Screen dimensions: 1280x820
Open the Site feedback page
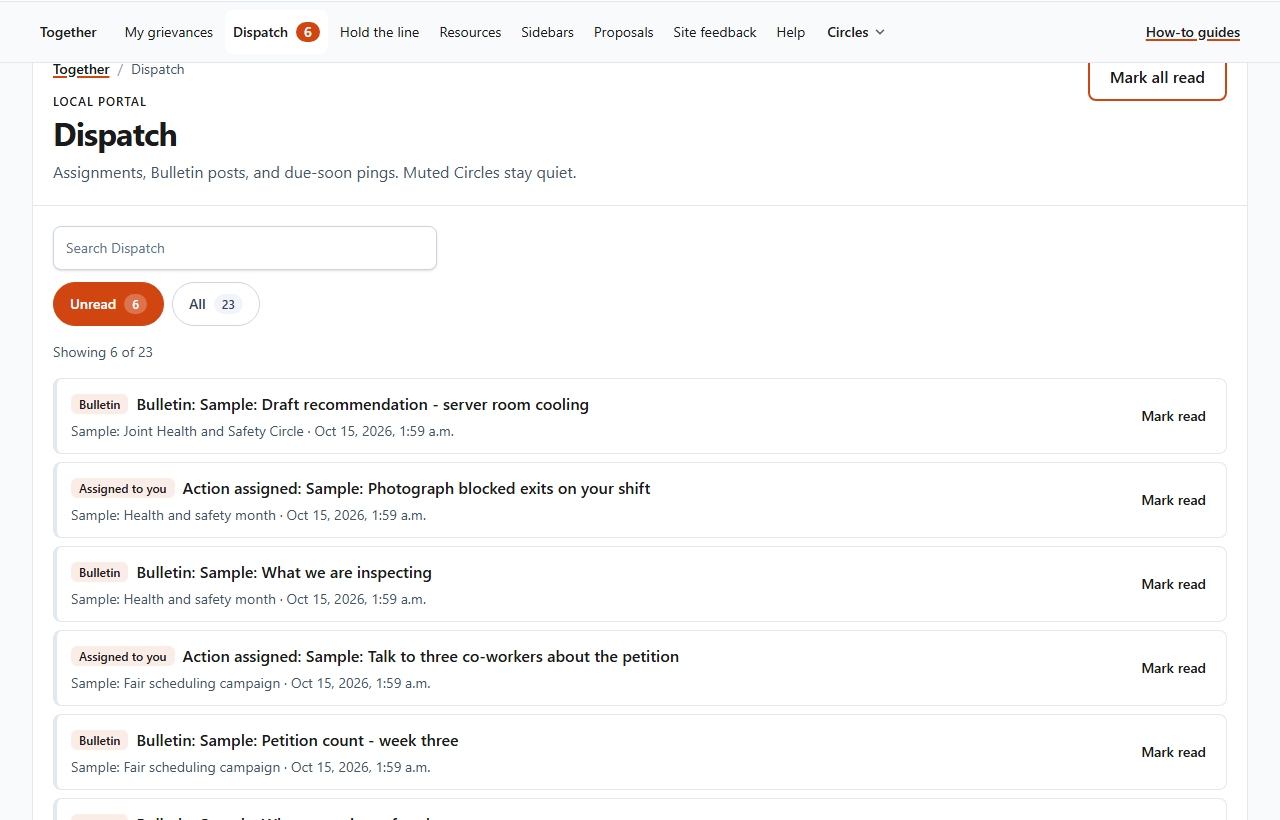(715, 32)
